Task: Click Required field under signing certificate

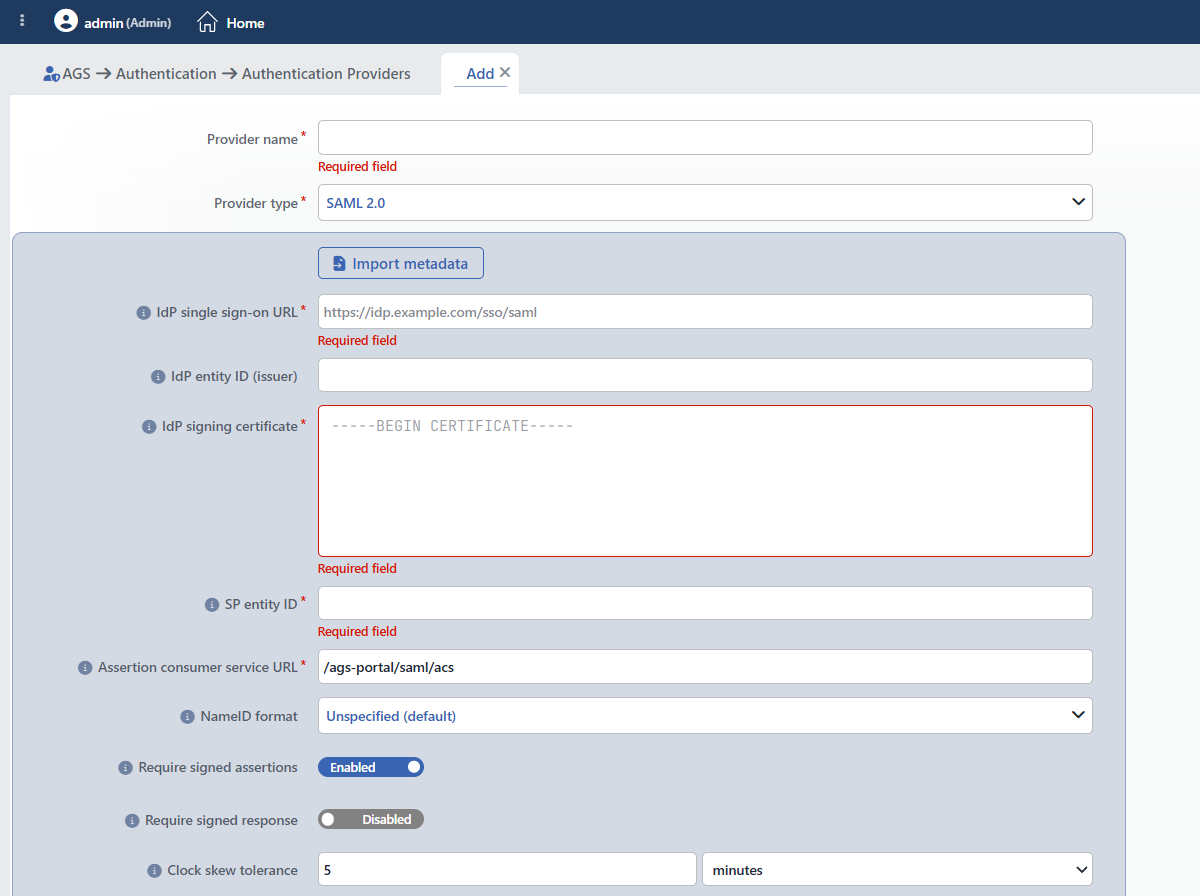Action: click(x=357, y=569)
